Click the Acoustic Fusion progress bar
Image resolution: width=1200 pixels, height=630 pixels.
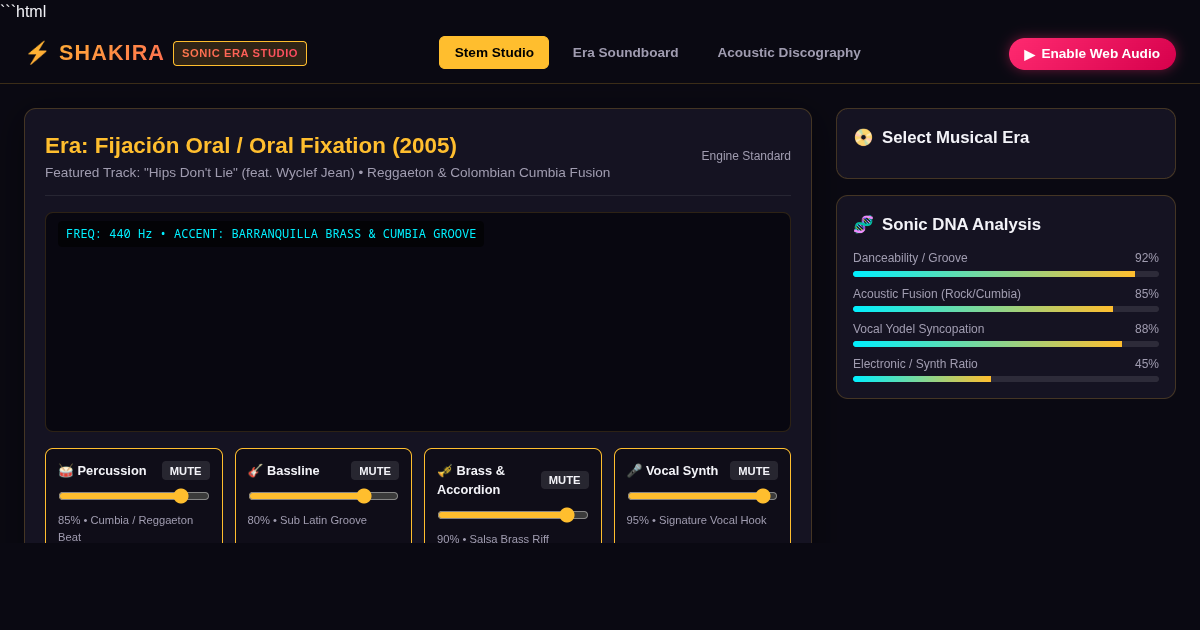point(1006,309)
